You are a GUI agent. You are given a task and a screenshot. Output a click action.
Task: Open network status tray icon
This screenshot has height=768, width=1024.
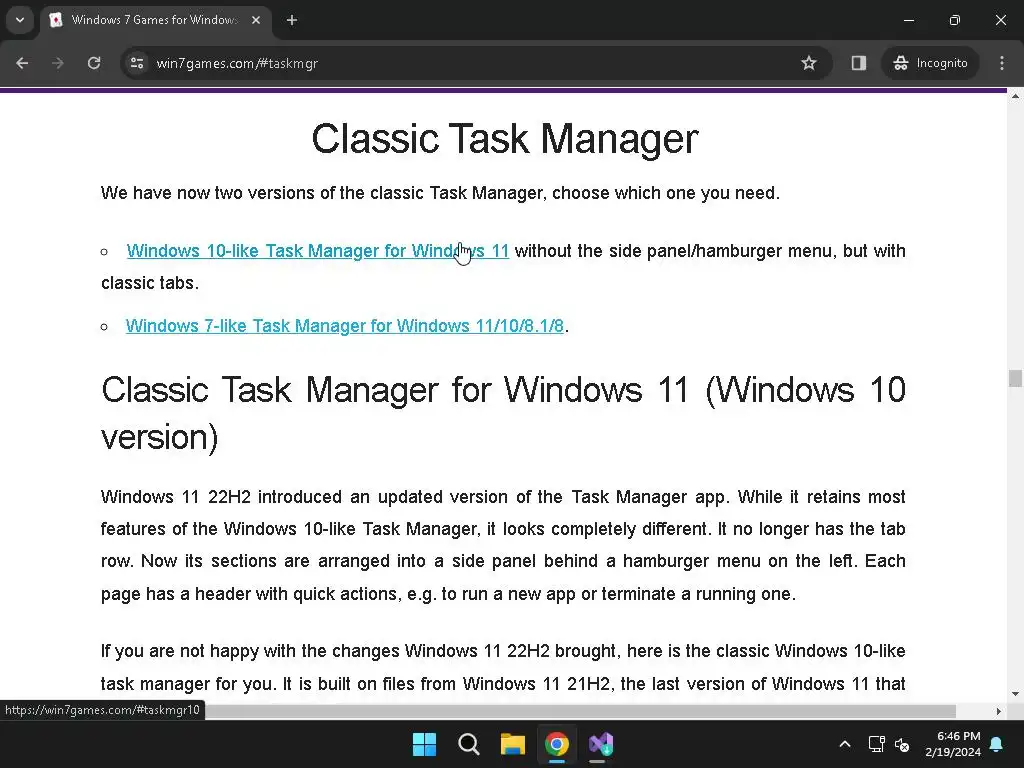point(876,744)
